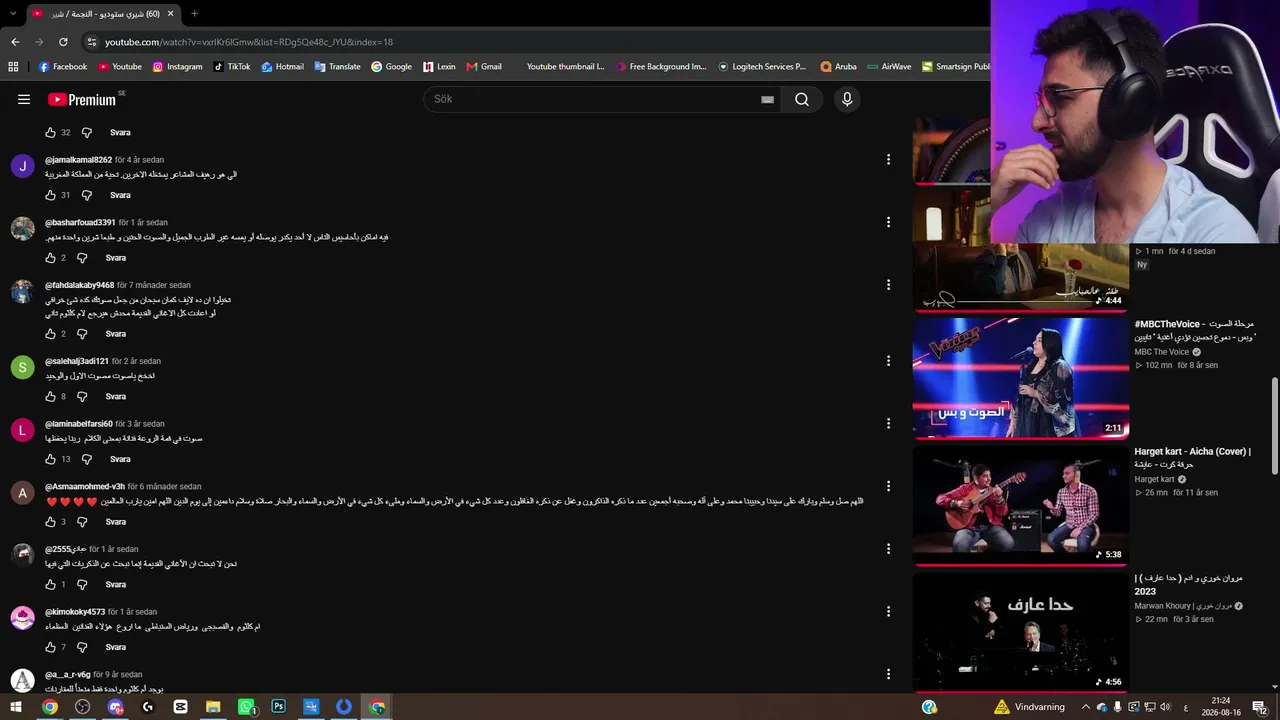Image resolution: width=1280 pixels, height=720 pixels.
Task: Dislike the comment by @2555
Action: pos(83,585)
